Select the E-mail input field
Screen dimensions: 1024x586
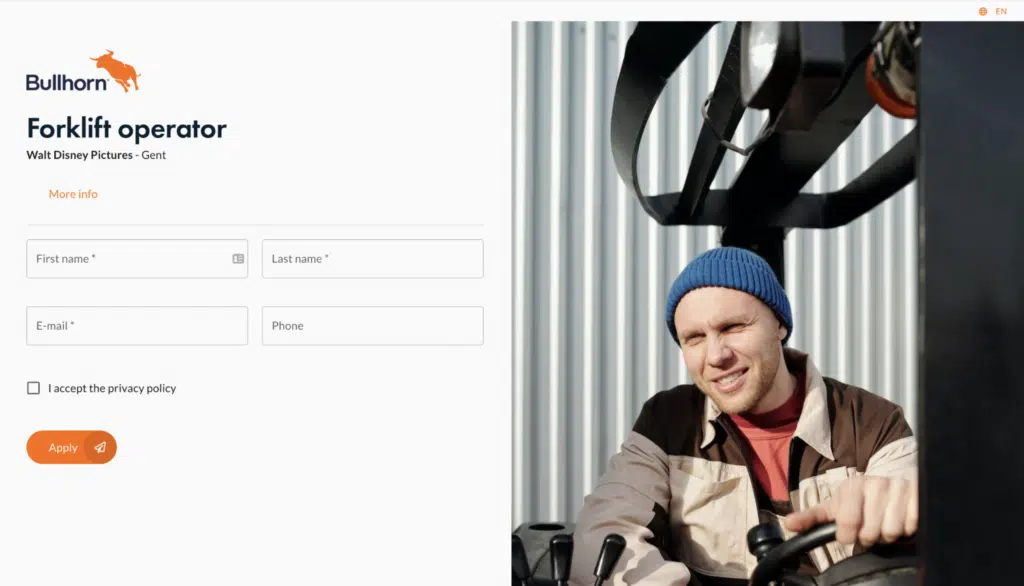(137, 326)
